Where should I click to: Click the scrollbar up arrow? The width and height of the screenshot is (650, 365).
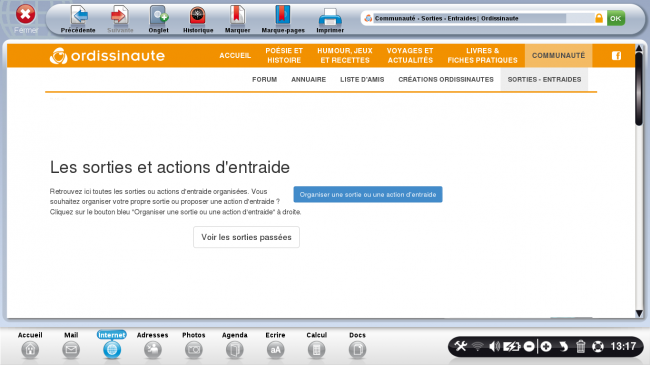pyautogui.click(x=639, y=49)
